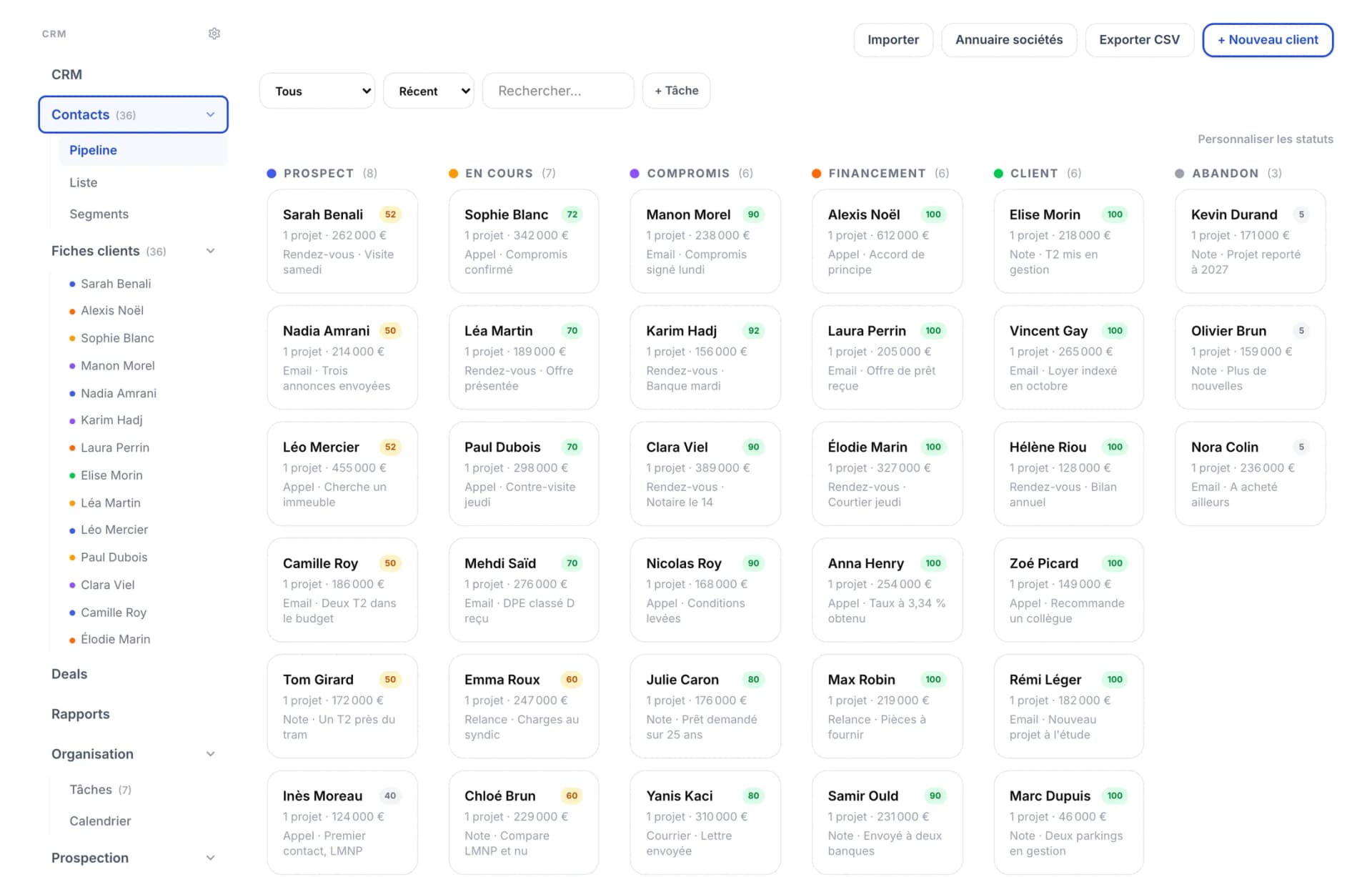Screen dimensions: 1372x877
Task: Click score badge 5 on Olivier Brun card
Action: 1301,331
